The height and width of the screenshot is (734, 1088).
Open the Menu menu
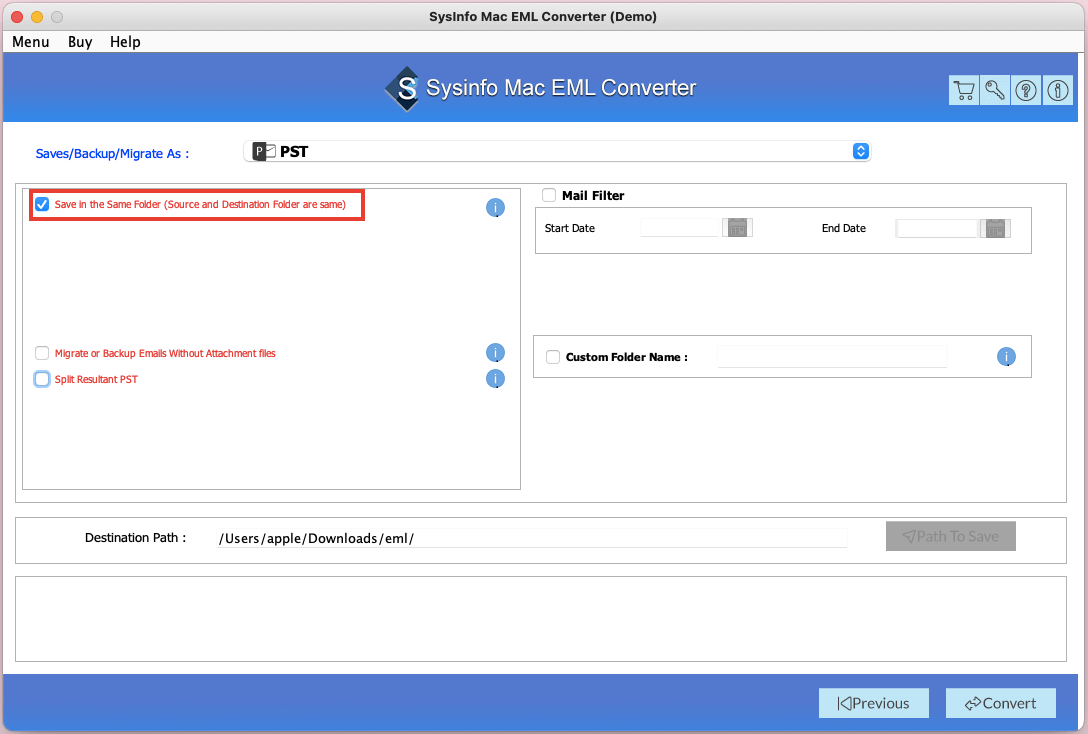[x=31, y=42]
